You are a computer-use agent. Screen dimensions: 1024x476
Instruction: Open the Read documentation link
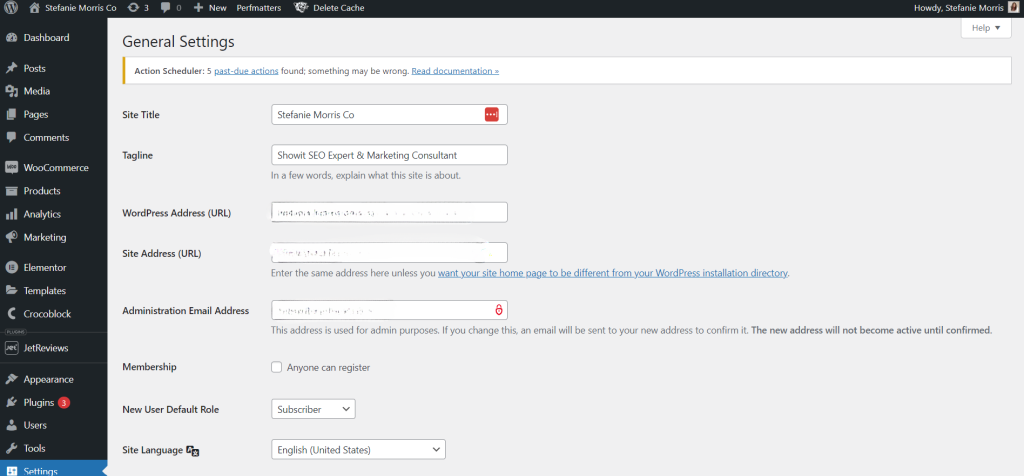(455, 71)
